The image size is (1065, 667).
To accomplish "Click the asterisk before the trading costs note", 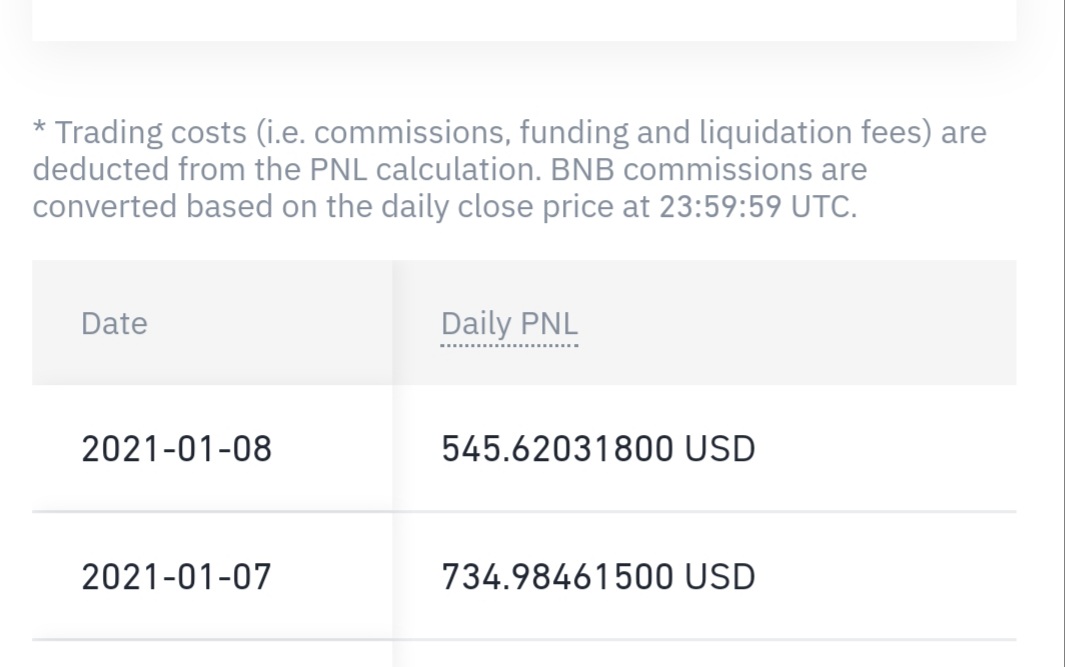I will tap(39, 128).
